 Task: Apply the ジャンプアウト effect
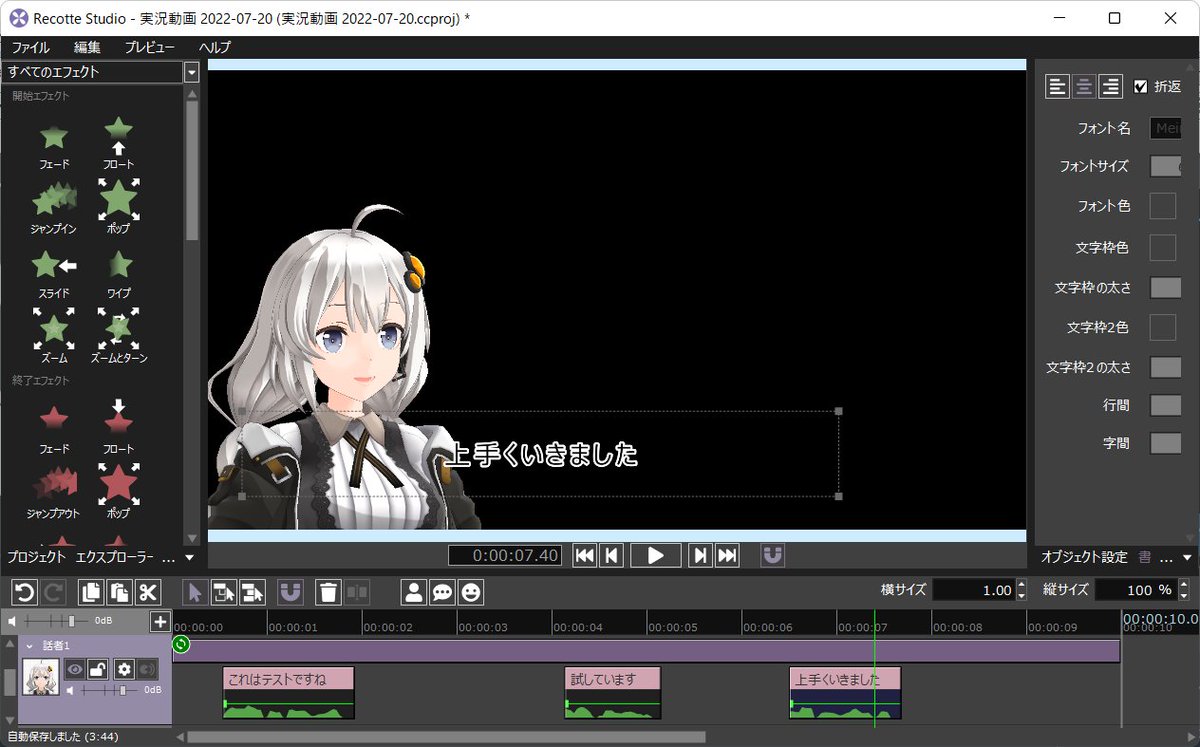coord(54,492)
